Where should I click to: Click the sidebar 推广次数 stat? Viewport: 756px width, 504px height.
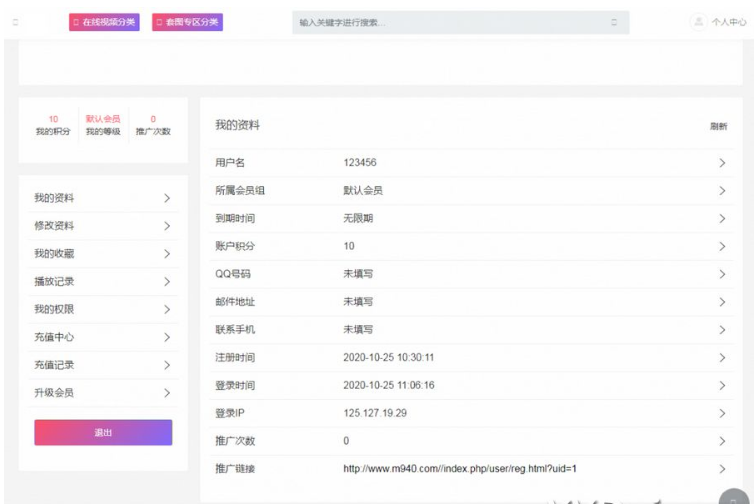coord(153,125)
